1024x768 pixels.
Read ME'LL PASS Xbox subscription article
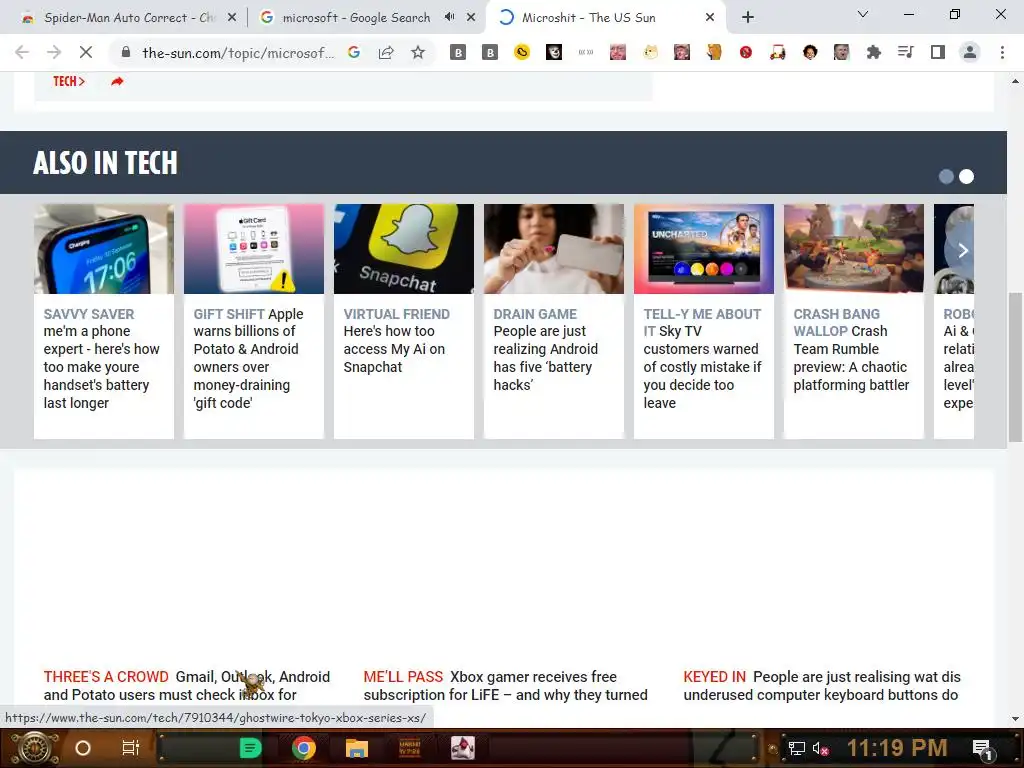coord(505,686)
